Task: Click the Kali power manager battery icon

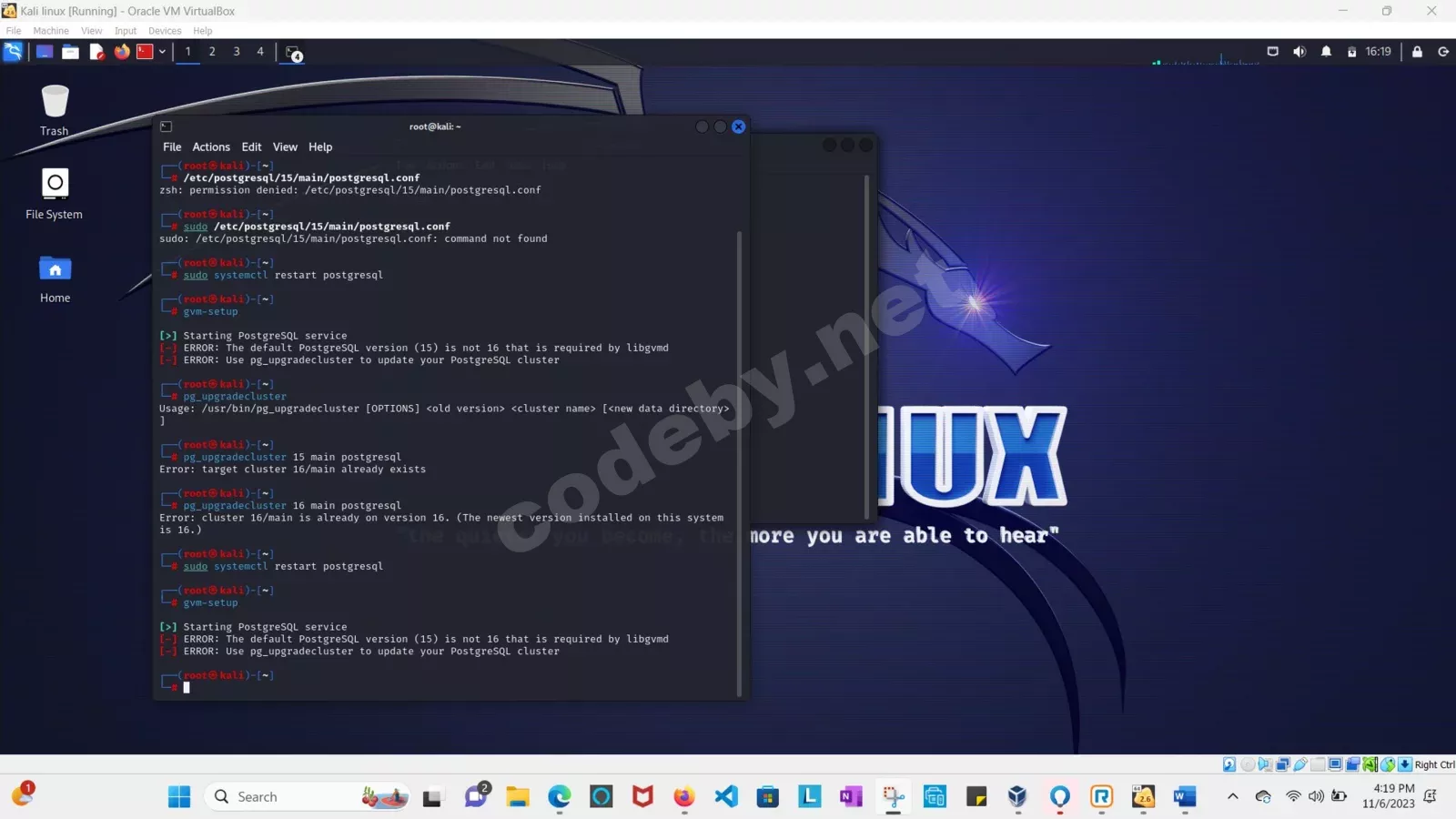Action: (1351, 52)
